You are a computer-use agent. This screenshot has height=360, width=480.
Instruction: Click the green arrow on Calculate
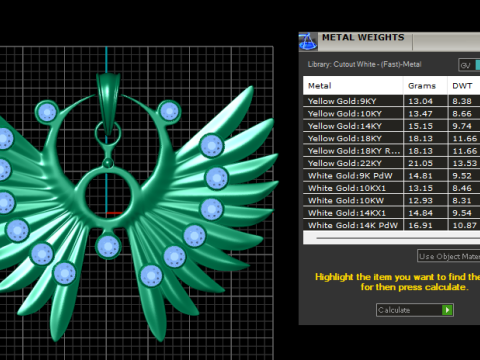(x=447, y=310)
